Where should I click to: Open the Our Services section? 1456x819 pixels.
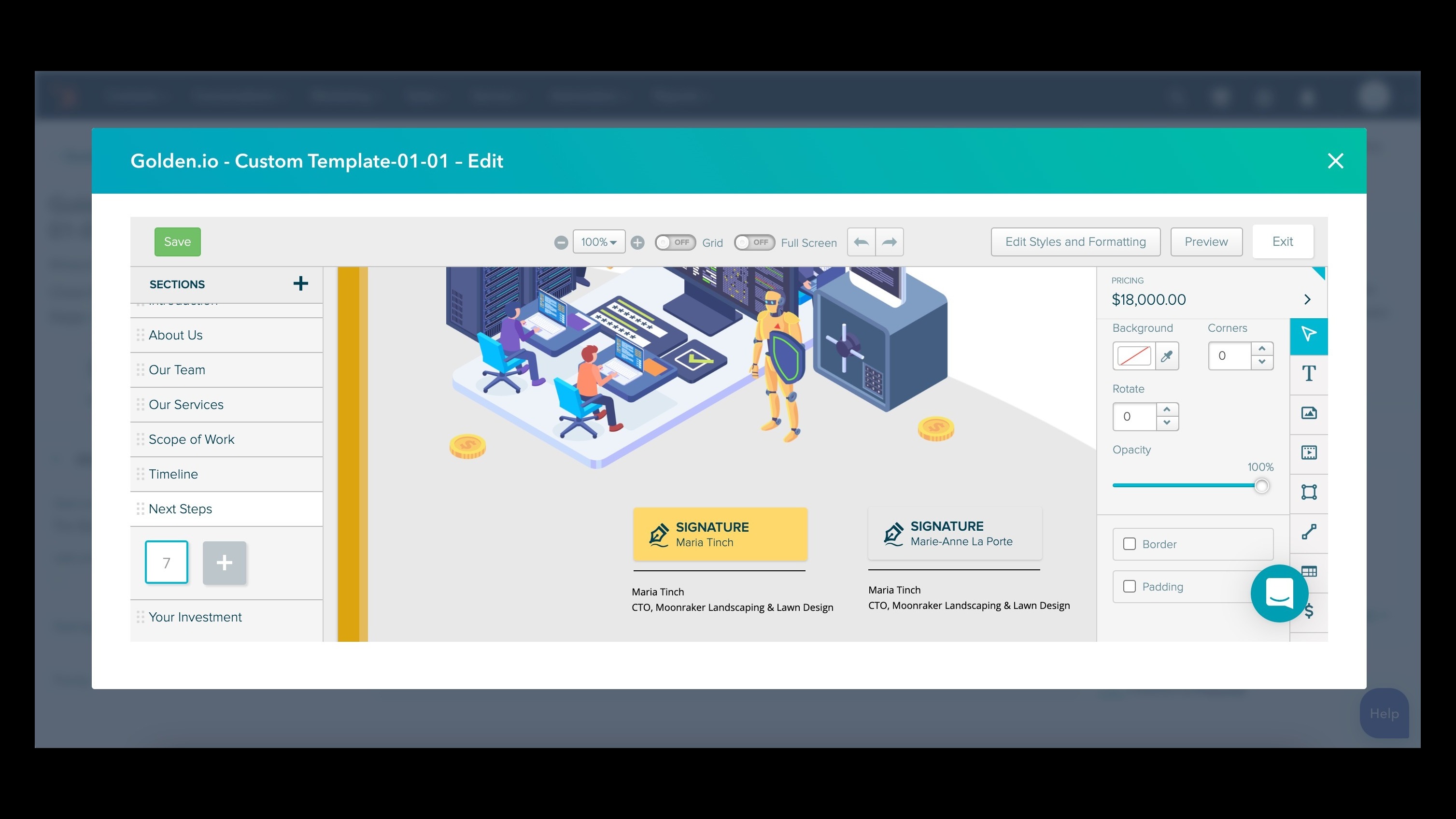pyautogui.click(x=186, y=405)
